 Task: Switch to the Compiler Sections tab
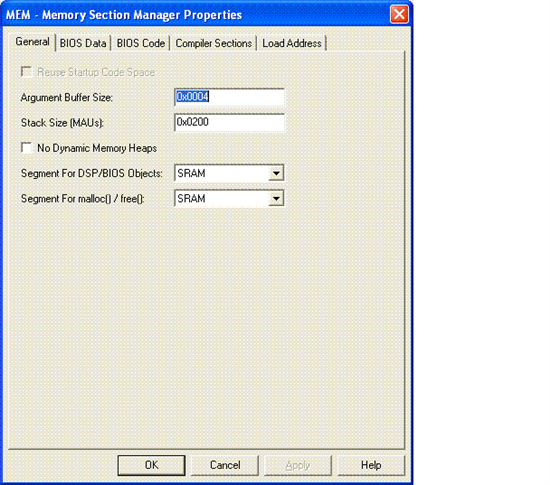click(213, 43)
